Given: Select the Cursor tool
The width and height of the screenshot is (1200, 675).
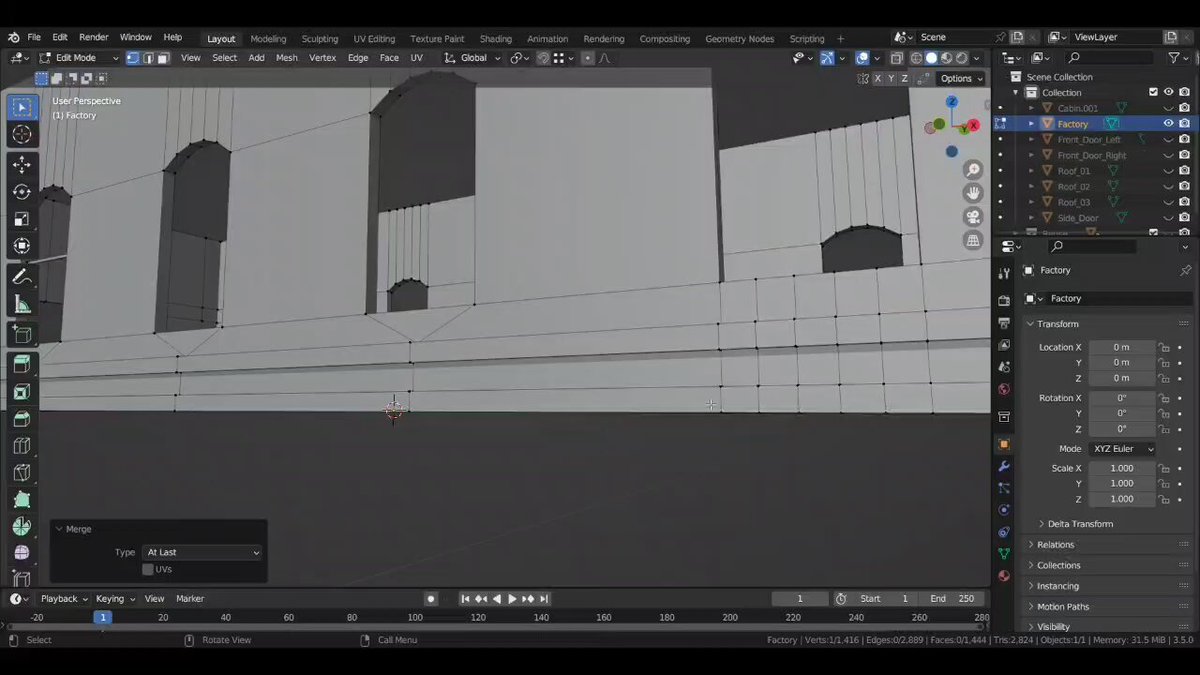Looking at the screenshot, I should point(22,134).
